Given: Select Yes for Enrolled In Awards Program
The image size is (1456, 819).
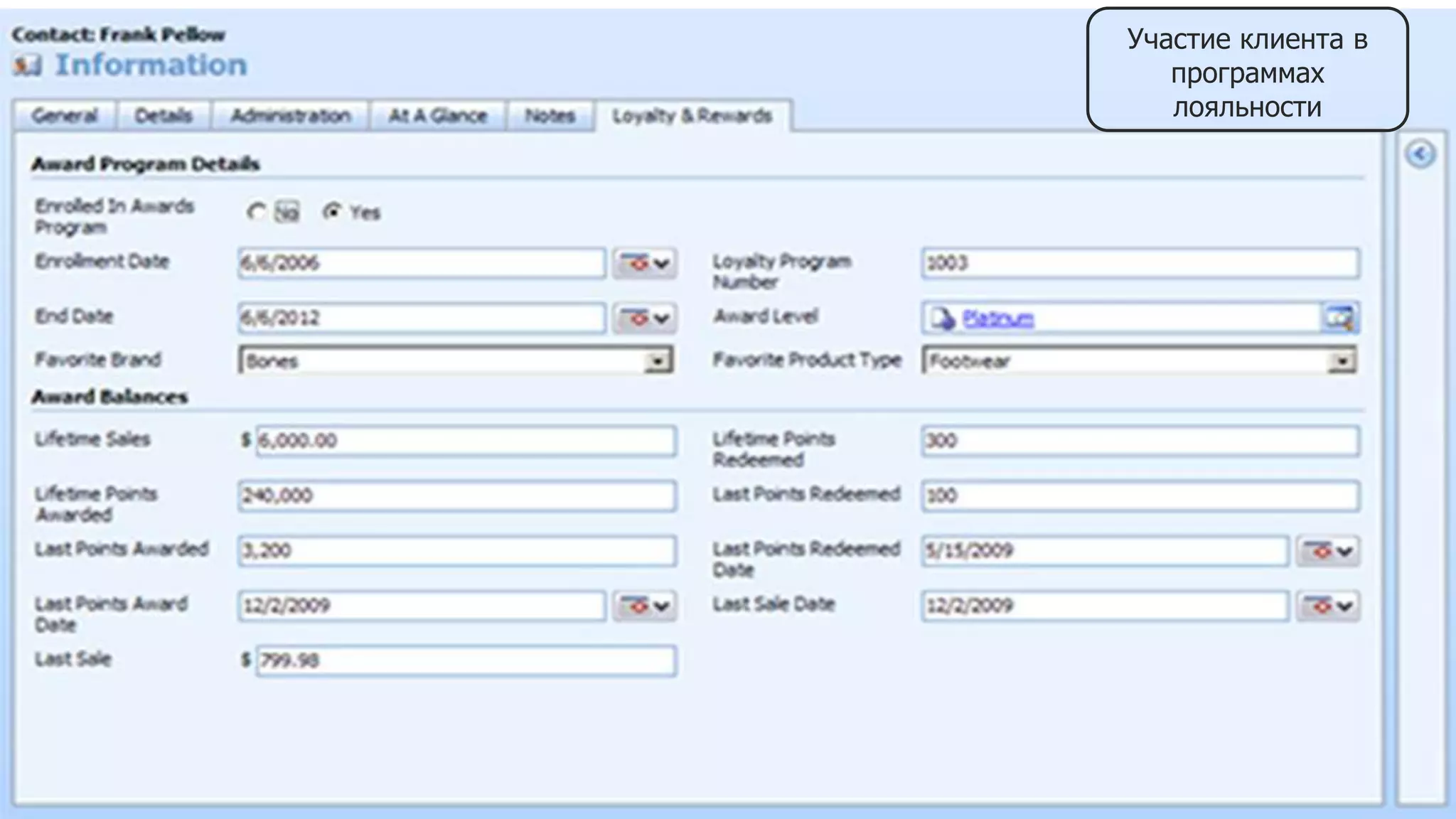Looking at the screenshot, I should click(332, 212).
